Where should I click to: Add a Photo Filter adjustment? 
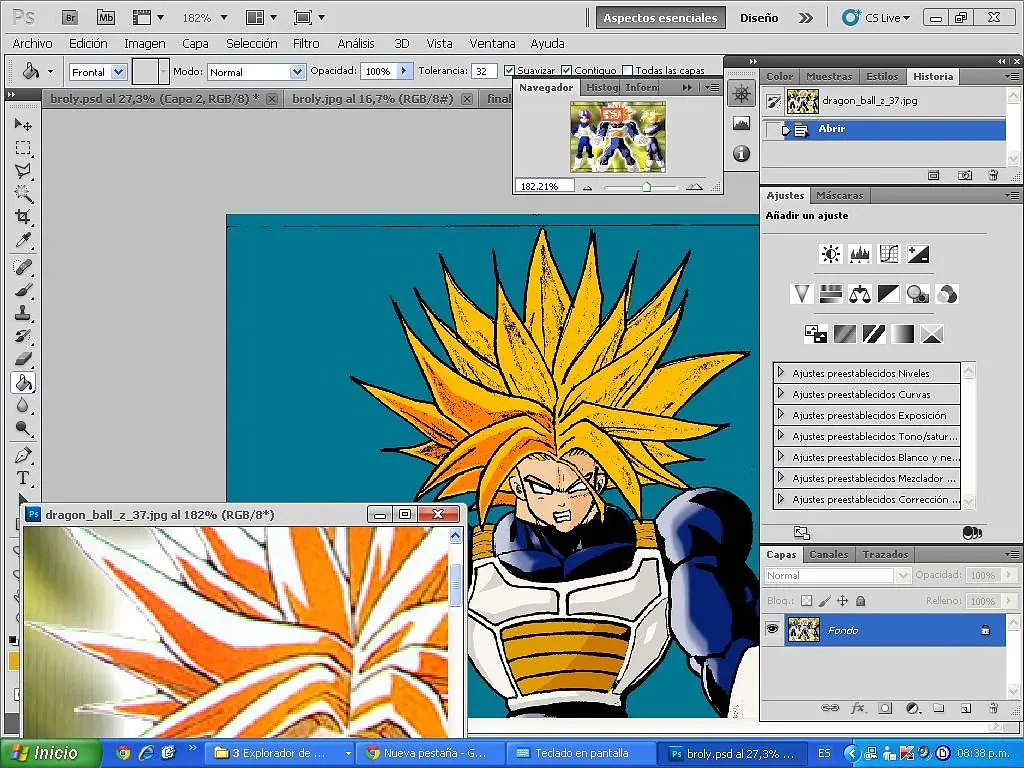918,295
